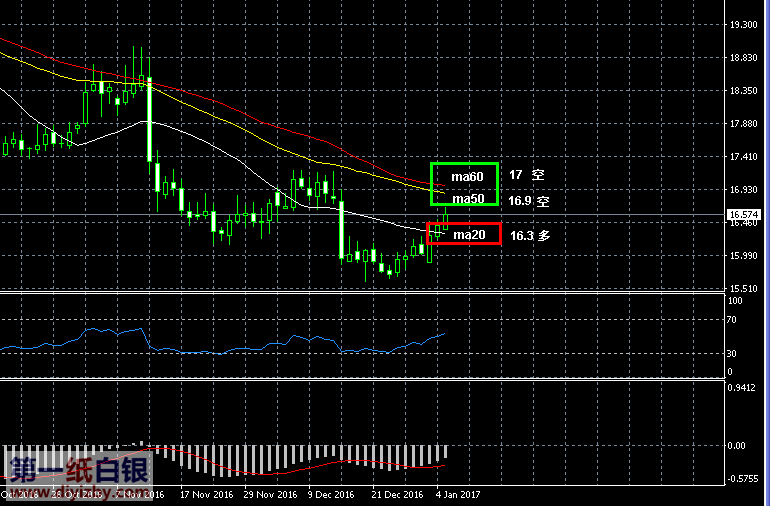Click the 17.410 price axis label

743,157
